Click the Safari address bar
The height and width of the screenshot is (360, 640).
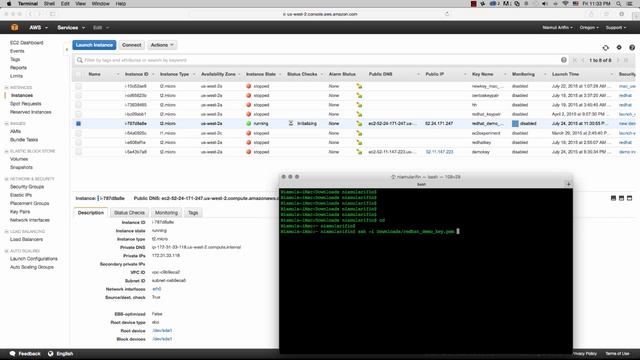click(x=320, y=14)
